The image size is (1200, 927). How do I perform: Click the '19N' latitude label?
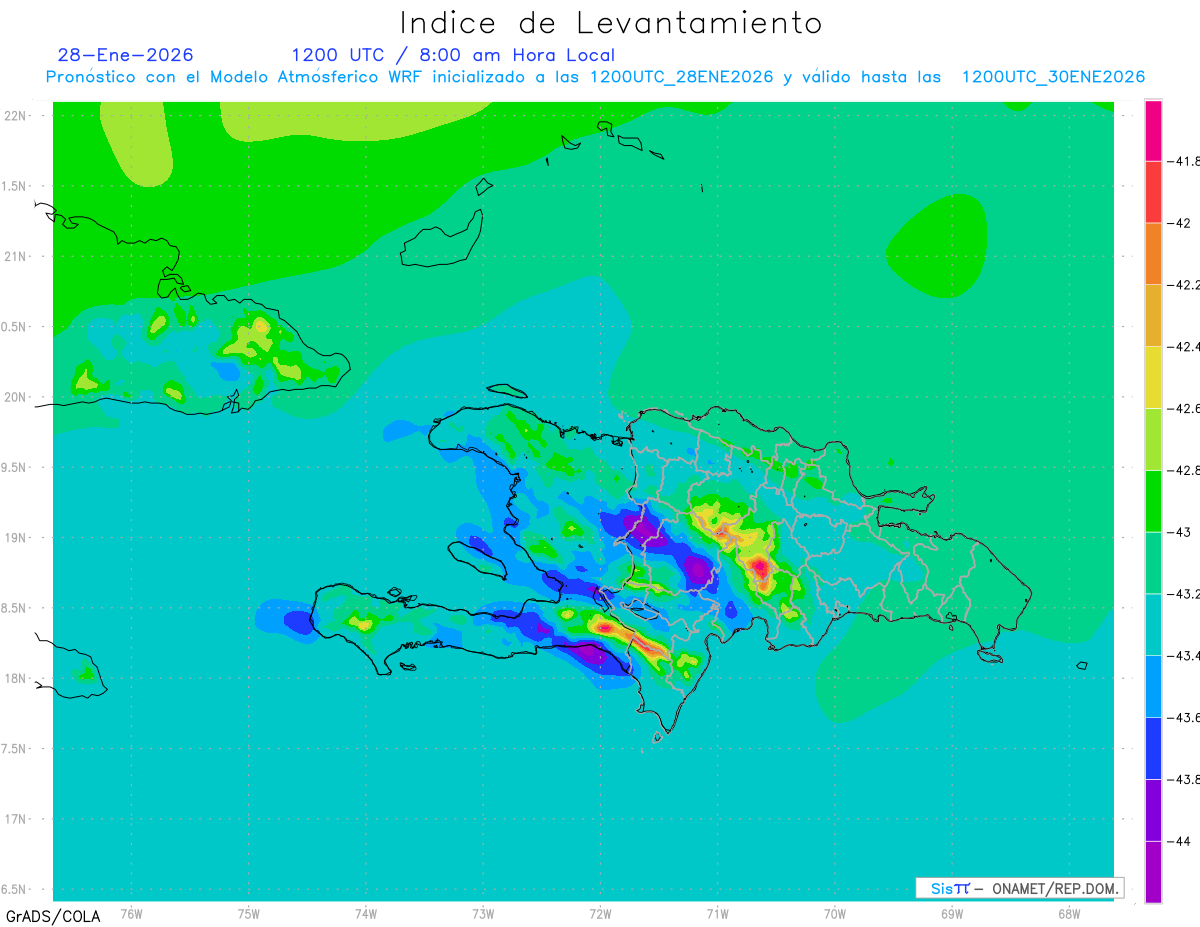15,538
